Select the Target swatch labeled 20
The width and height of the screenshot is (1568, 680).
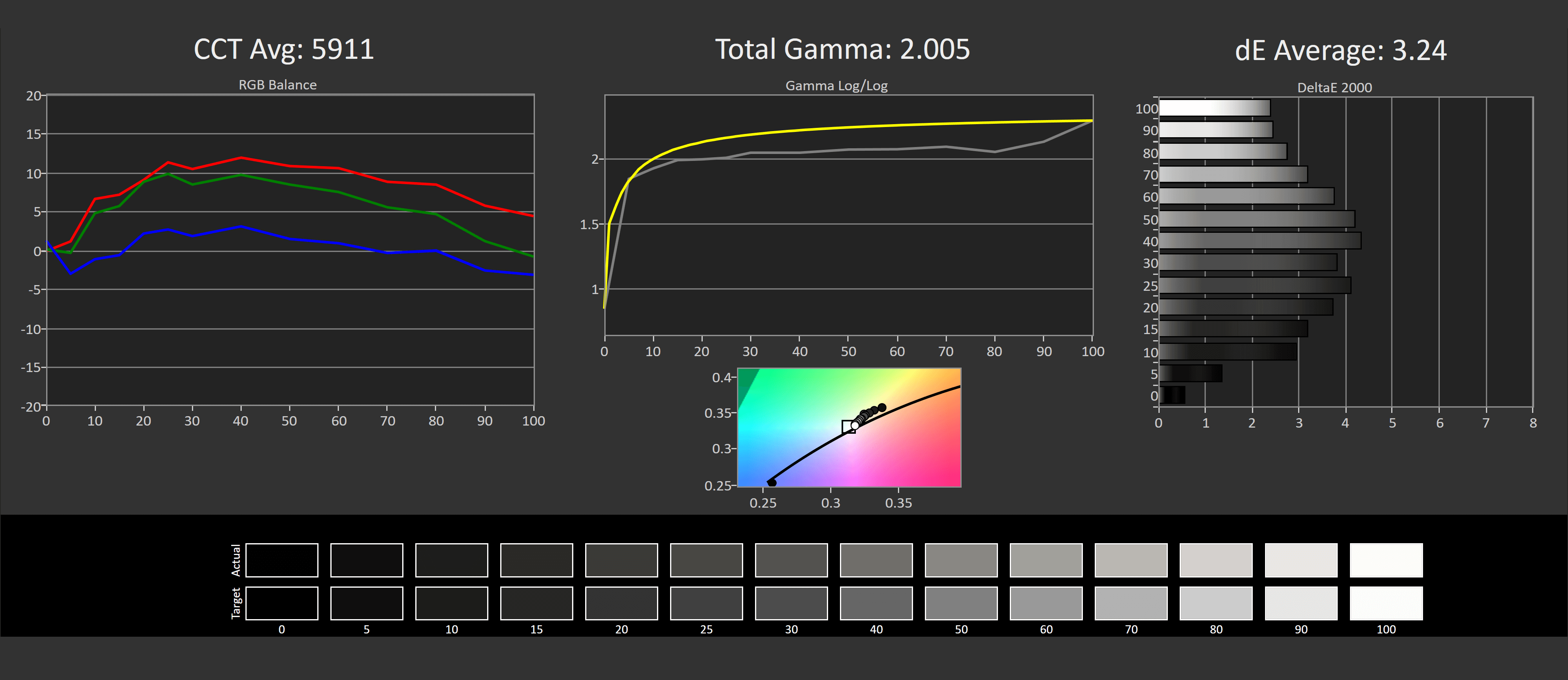pyautogui.click(x=621, y=603)
